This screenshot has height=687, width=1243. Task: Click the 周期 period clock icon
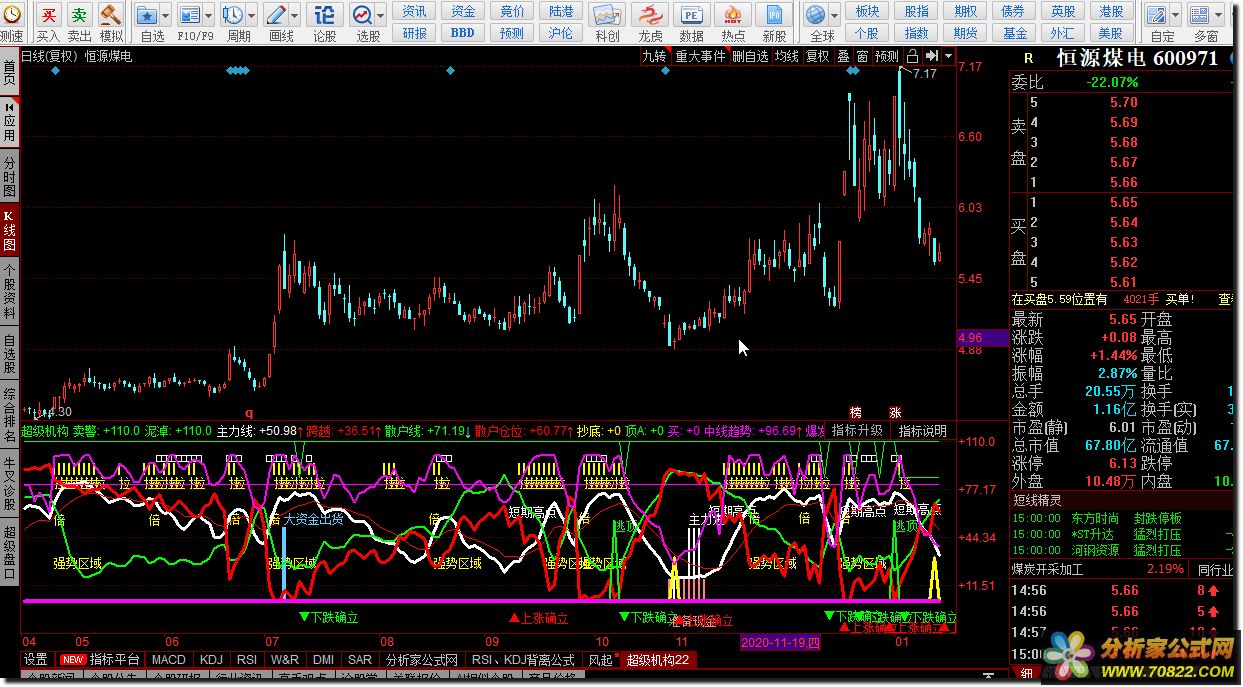click(231, 16)
